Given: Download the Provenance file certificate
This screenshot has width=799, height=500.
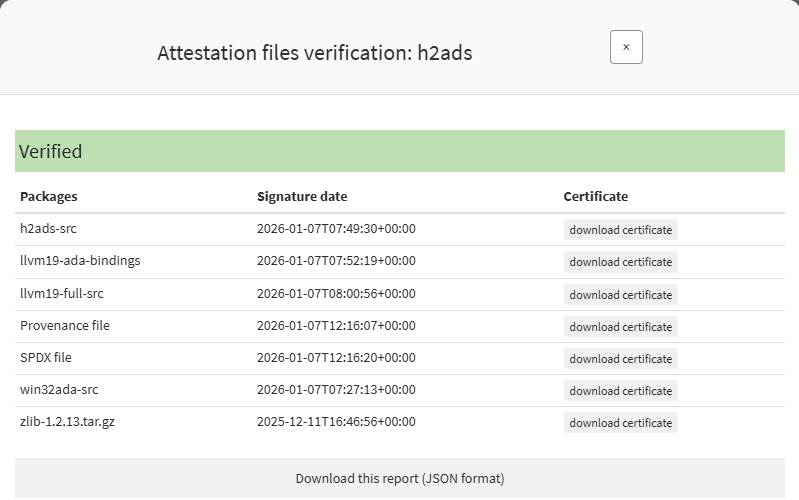Looking at the screenshot, I should (x=620, y=327).
